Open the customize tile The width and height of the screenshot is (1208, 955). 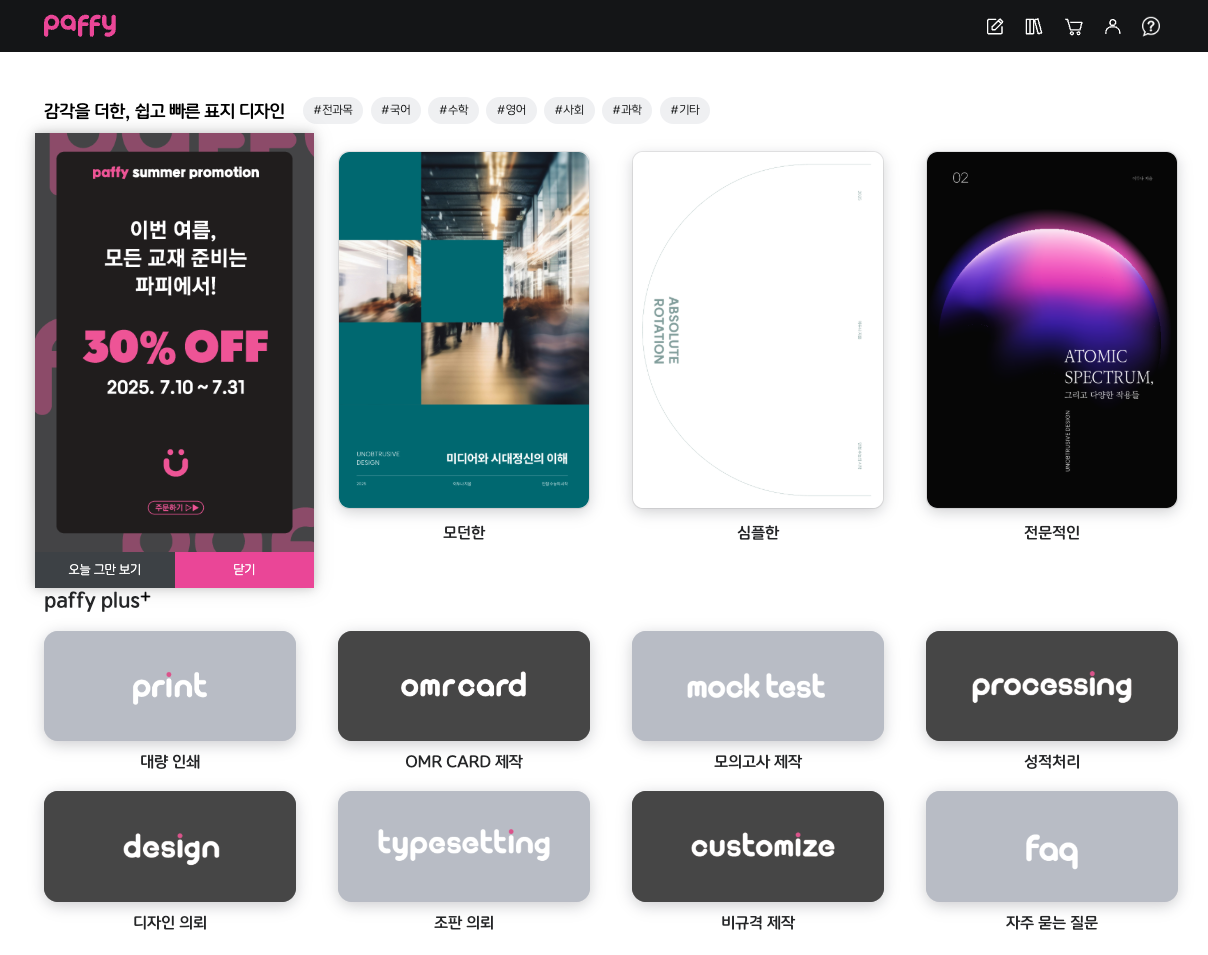pos(758,847)
